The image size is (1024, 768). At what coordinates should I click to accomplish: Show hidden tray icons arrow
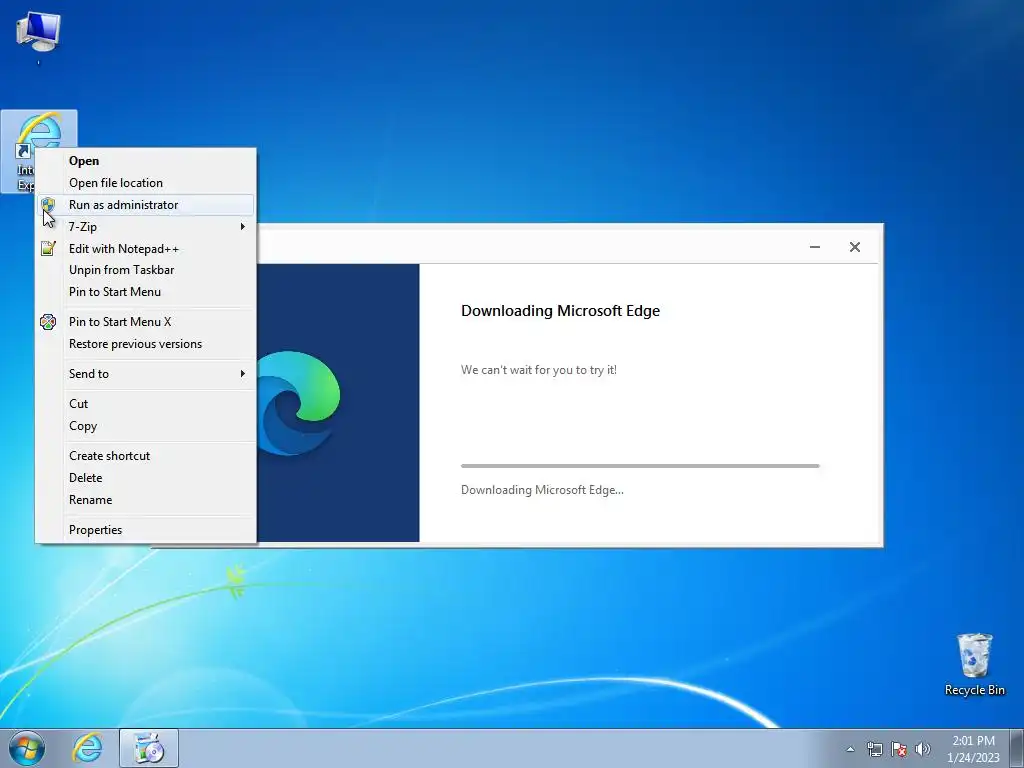(850, 749)
